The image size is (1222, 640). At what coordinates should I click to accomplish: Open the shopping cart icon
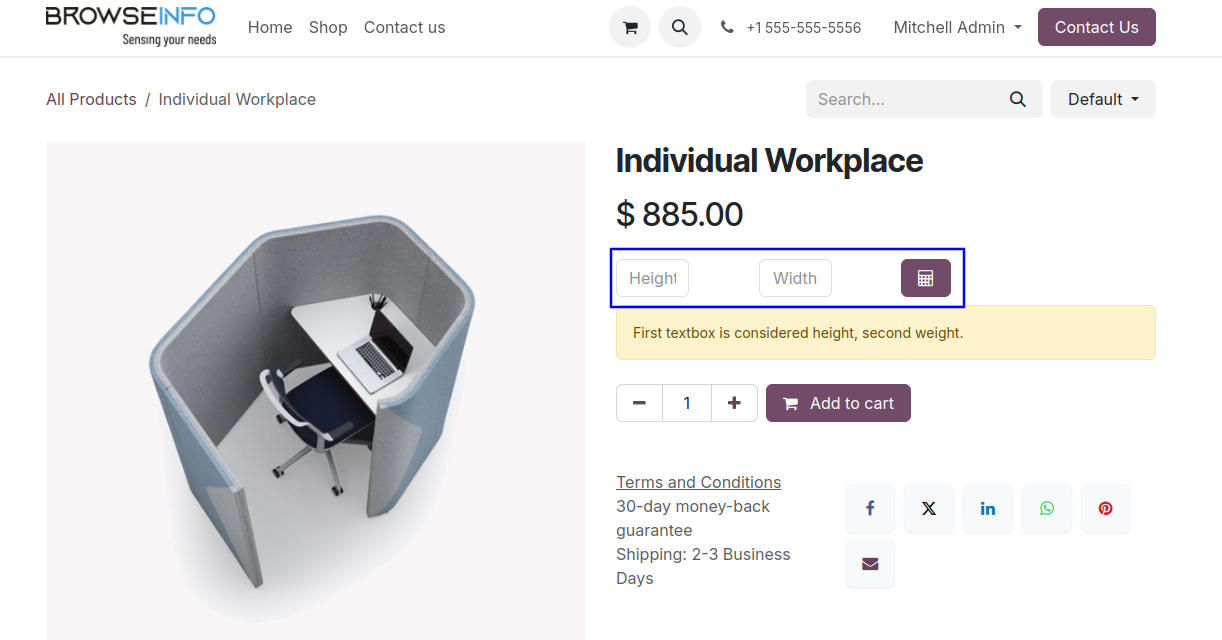tap(630, 27)
